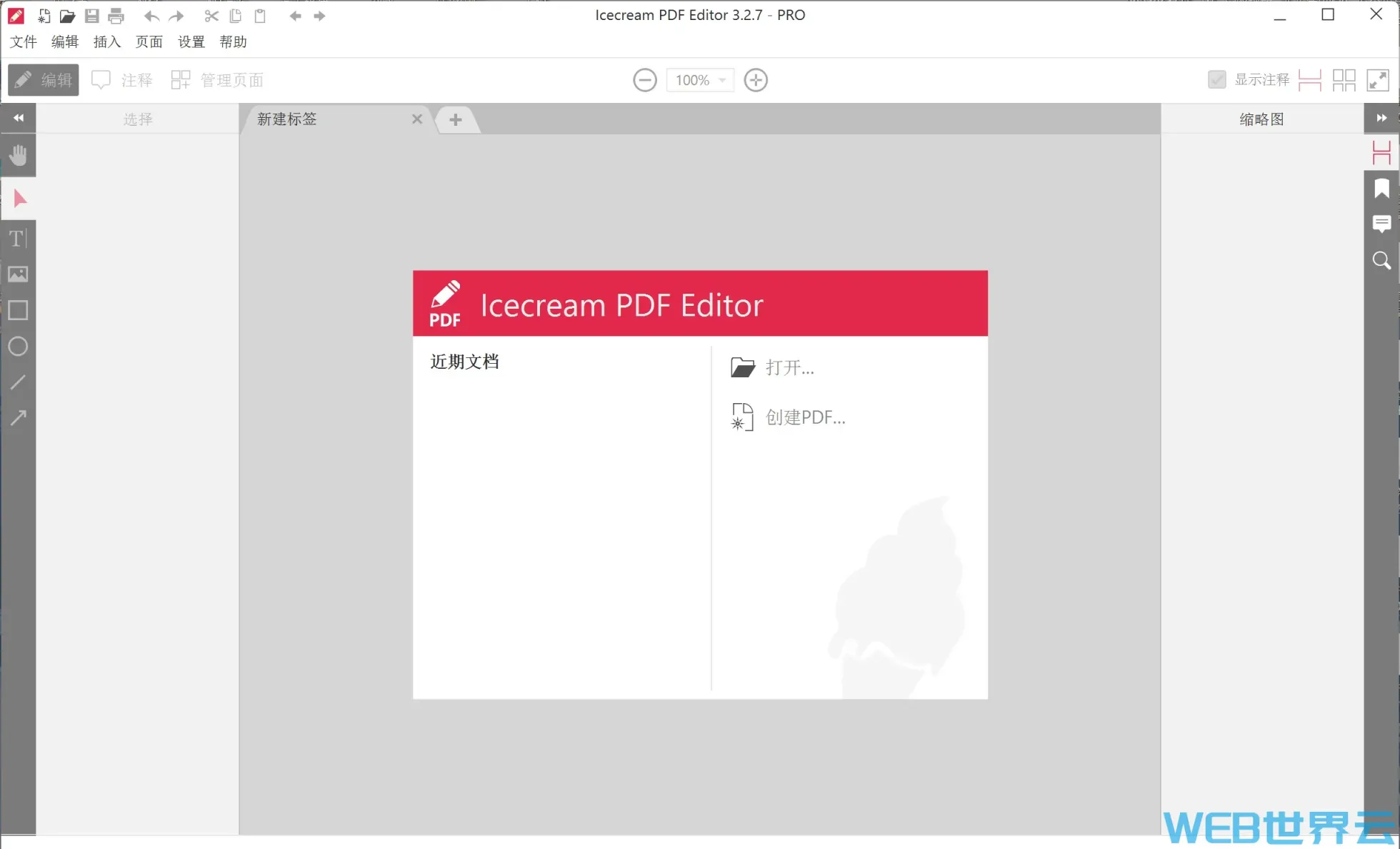Screen dimensions: 1400x849
Task: Open the 设置 menu
Action: 191,41
